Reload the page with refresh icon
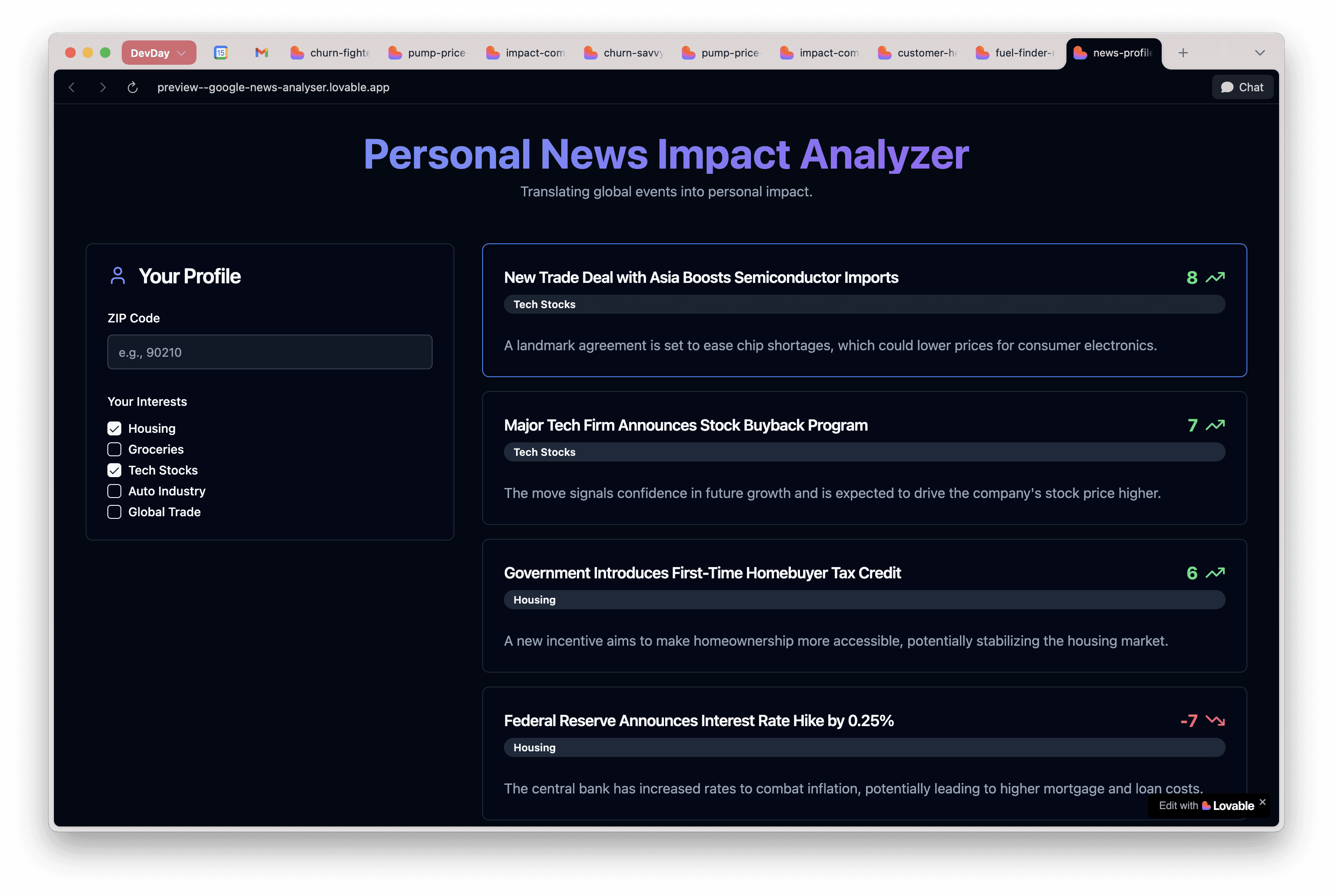 click(133, 87)
